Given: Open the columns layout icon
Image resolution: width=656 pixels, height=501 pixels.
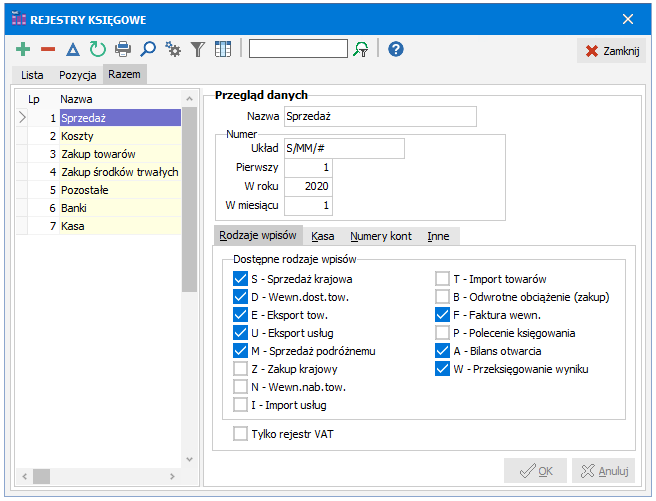Looking at the screenshot, I should coord(223,49).
